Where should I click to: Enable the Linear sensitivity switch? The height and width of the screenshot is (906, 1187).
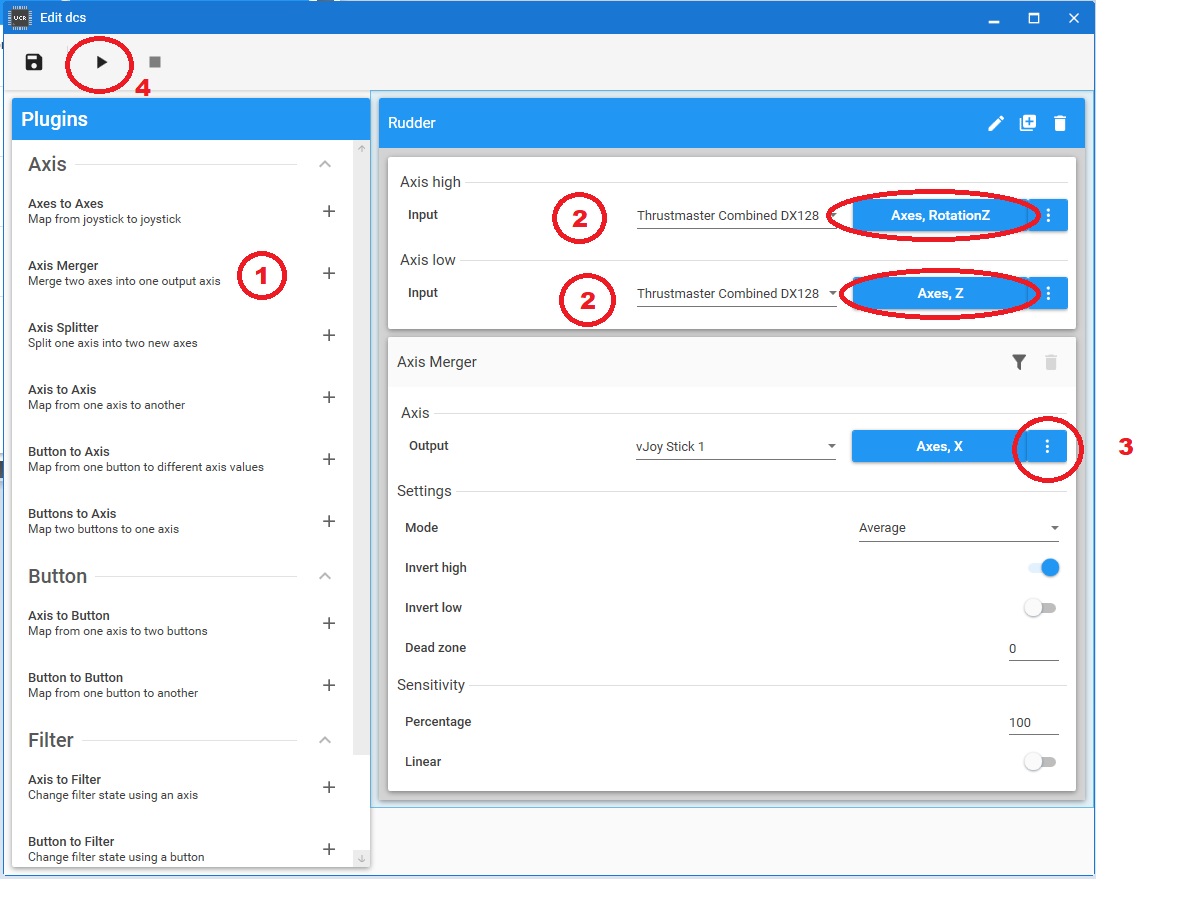tap(1039, 762)
